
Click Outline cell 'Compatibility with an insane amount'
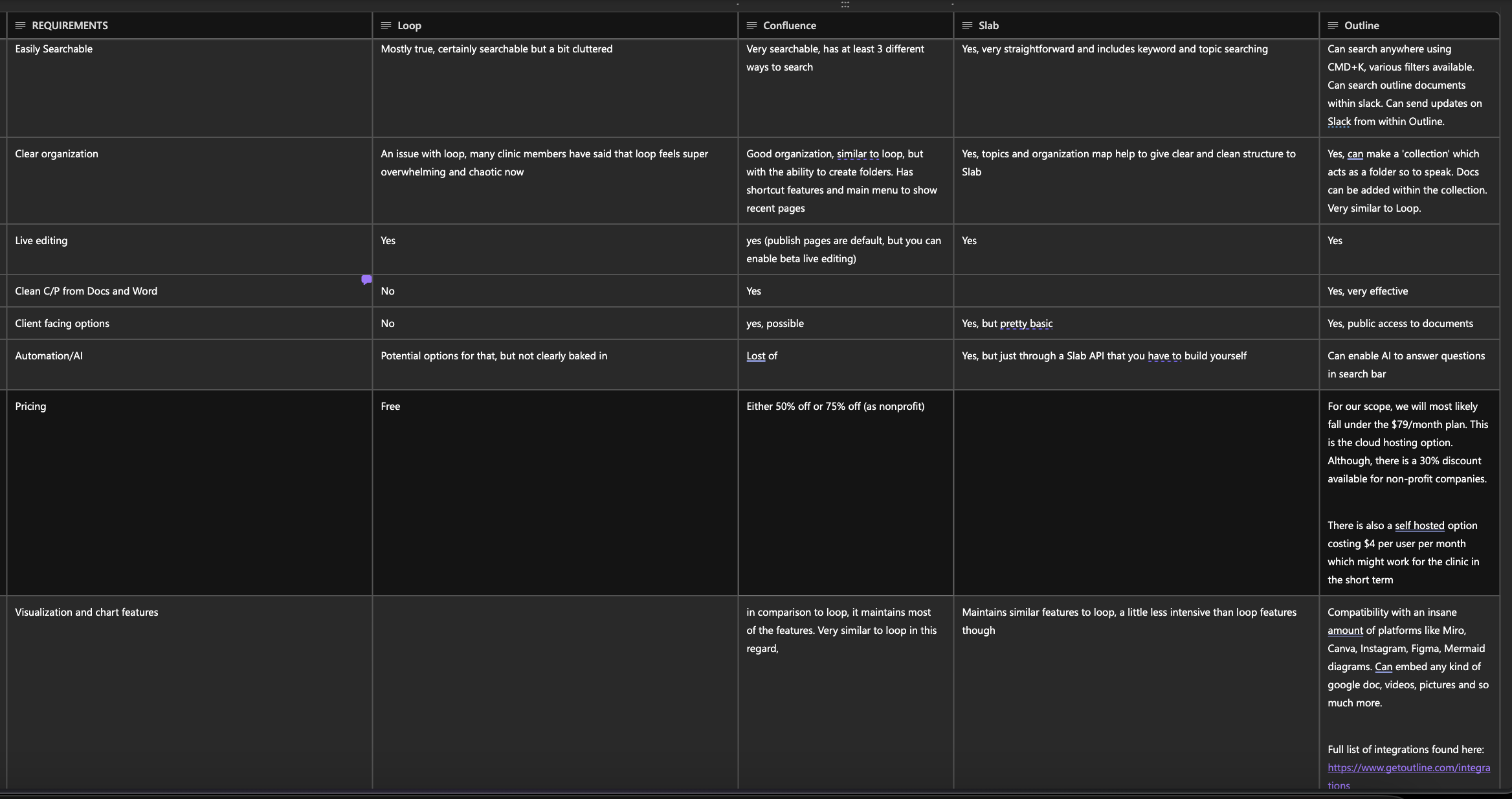coord(1410,692)
